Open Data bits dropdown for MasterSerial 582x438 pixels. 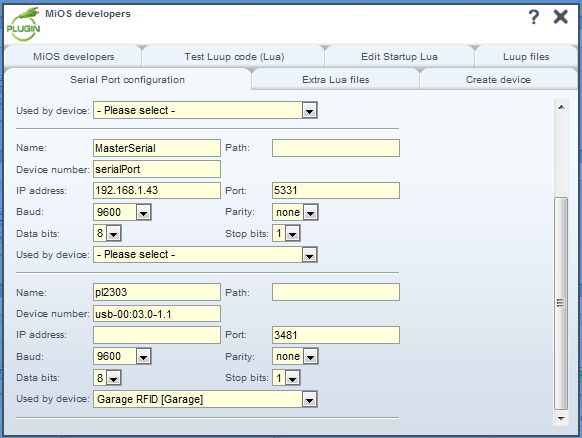pyautogui.click(x=107, y=233)
